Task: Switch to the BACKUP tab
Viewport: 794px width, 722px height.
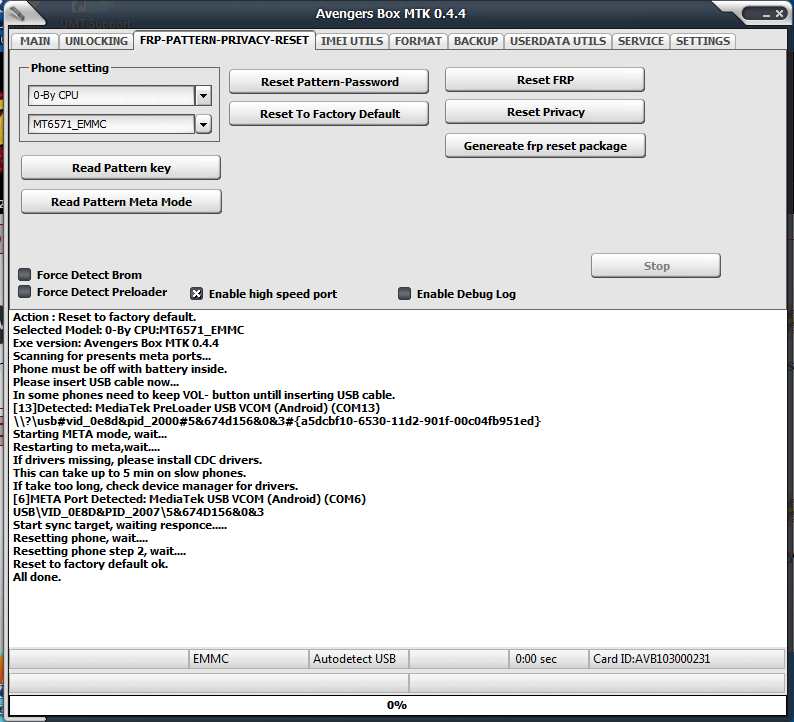Action: 476,41
